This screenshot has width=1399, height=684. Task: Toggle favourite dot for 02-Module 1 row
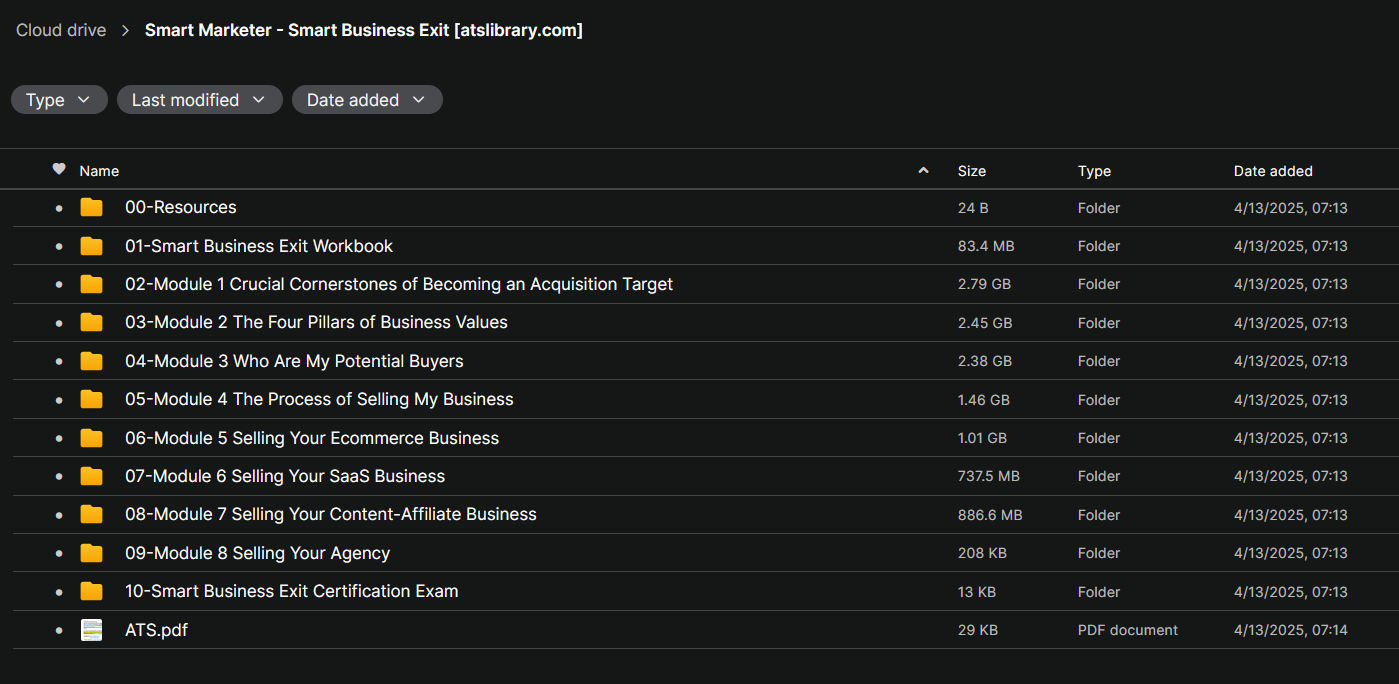[x=59, y=285]
